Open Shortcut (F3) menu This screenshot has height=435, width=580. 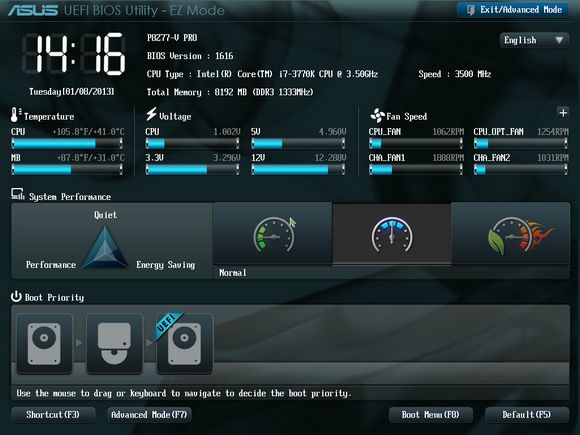[x=53, y=415]
